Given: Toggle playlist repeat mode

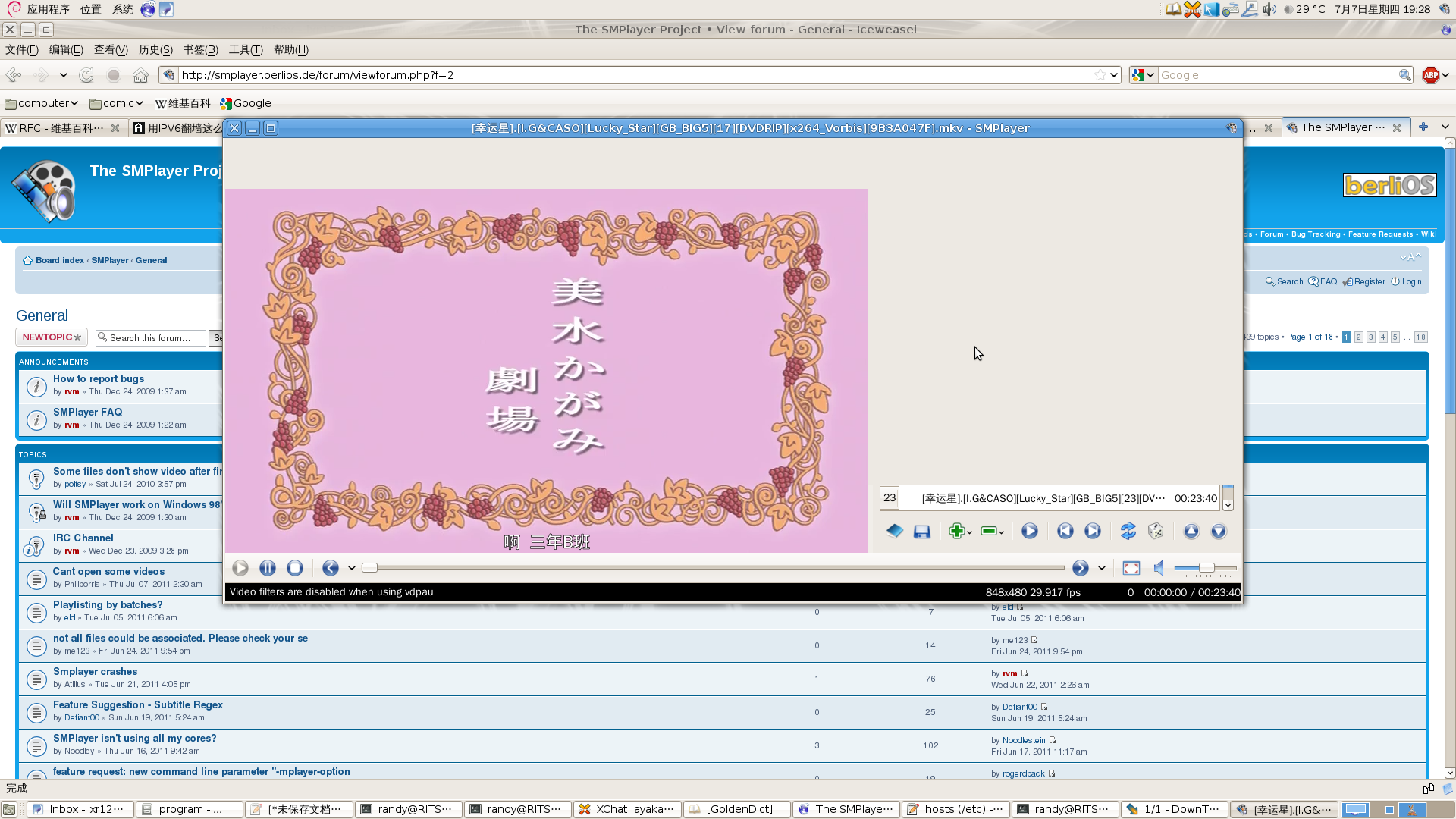Looking at the screenshot, I should point(1128,531).
